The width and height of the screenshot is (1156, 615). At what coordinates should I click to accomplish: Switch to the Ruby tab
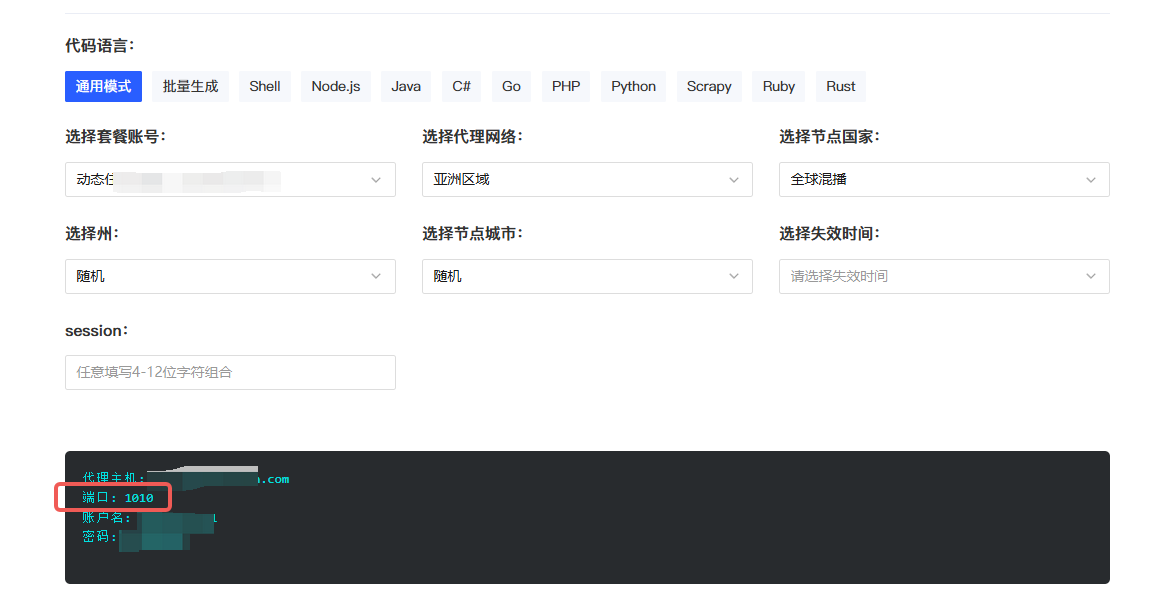[x=779, y=86]
